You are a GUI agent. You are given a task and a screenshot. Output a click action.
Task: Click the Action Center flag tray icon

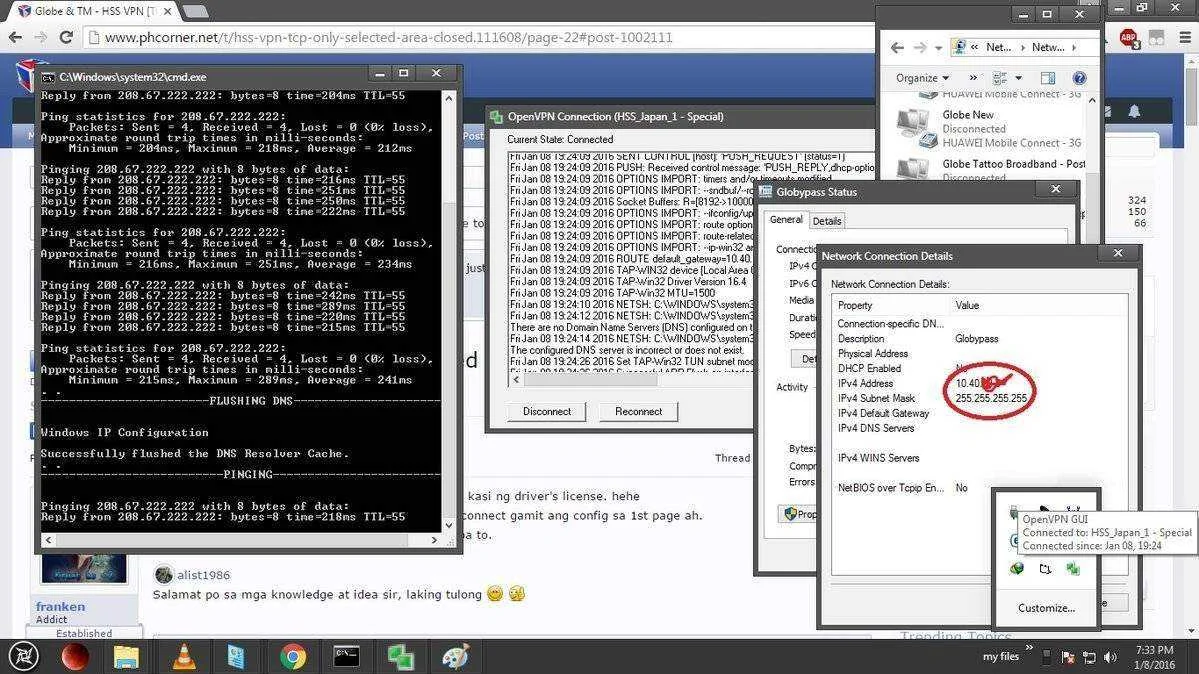tap(1068, 657)
